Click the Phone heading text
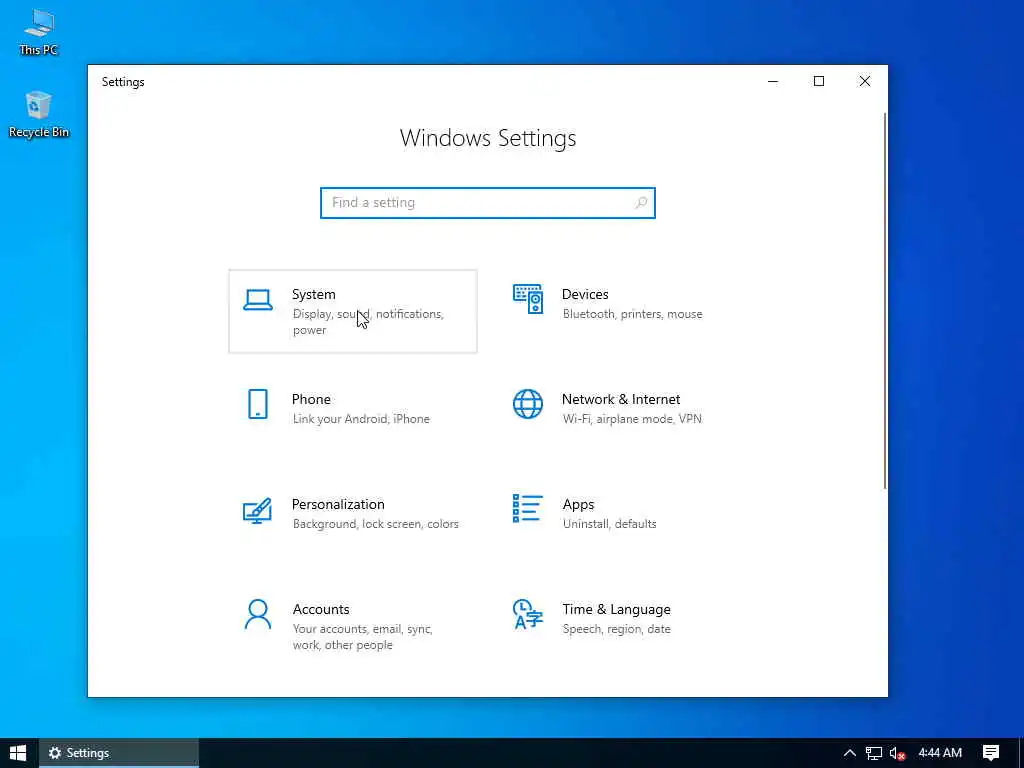 [x=311, y=399]
